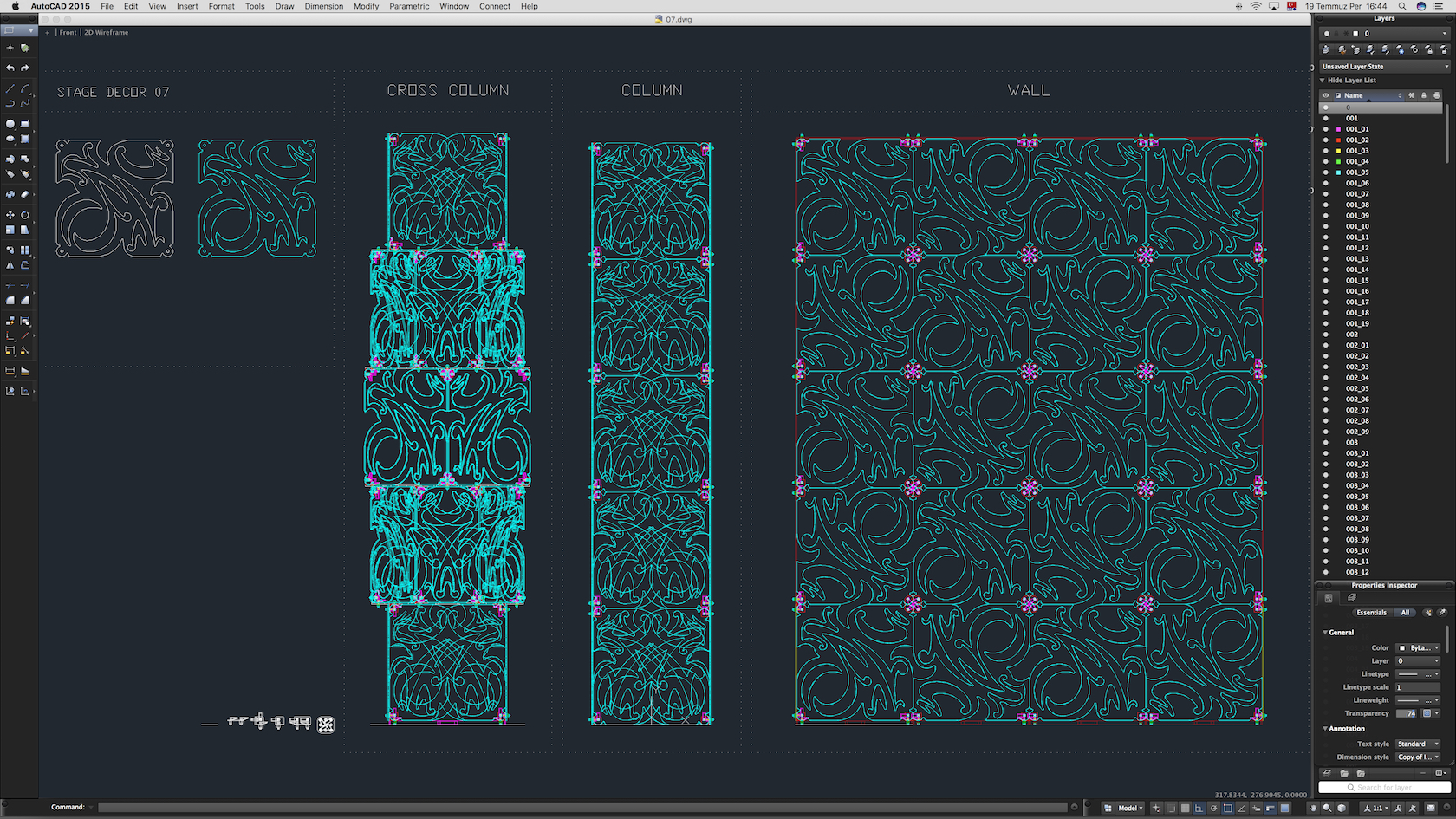Viewport: 1456px width, 819px height.
Task: Open the Apple menu
Action: pyautogui.click(x=16, y=6)
